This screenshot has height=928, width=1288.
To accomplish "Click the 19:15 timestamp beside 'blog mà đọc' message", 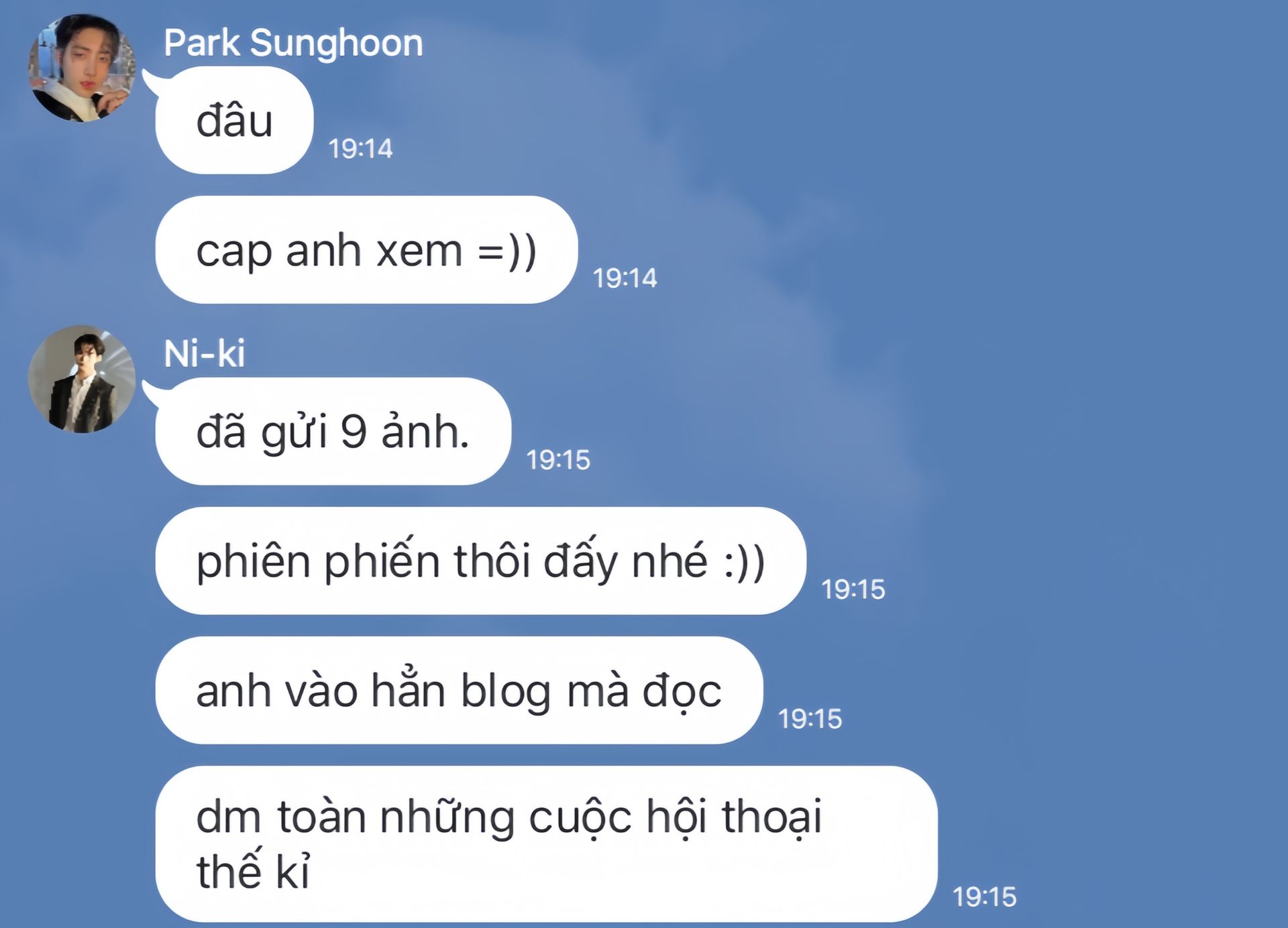I will point(810,719).
